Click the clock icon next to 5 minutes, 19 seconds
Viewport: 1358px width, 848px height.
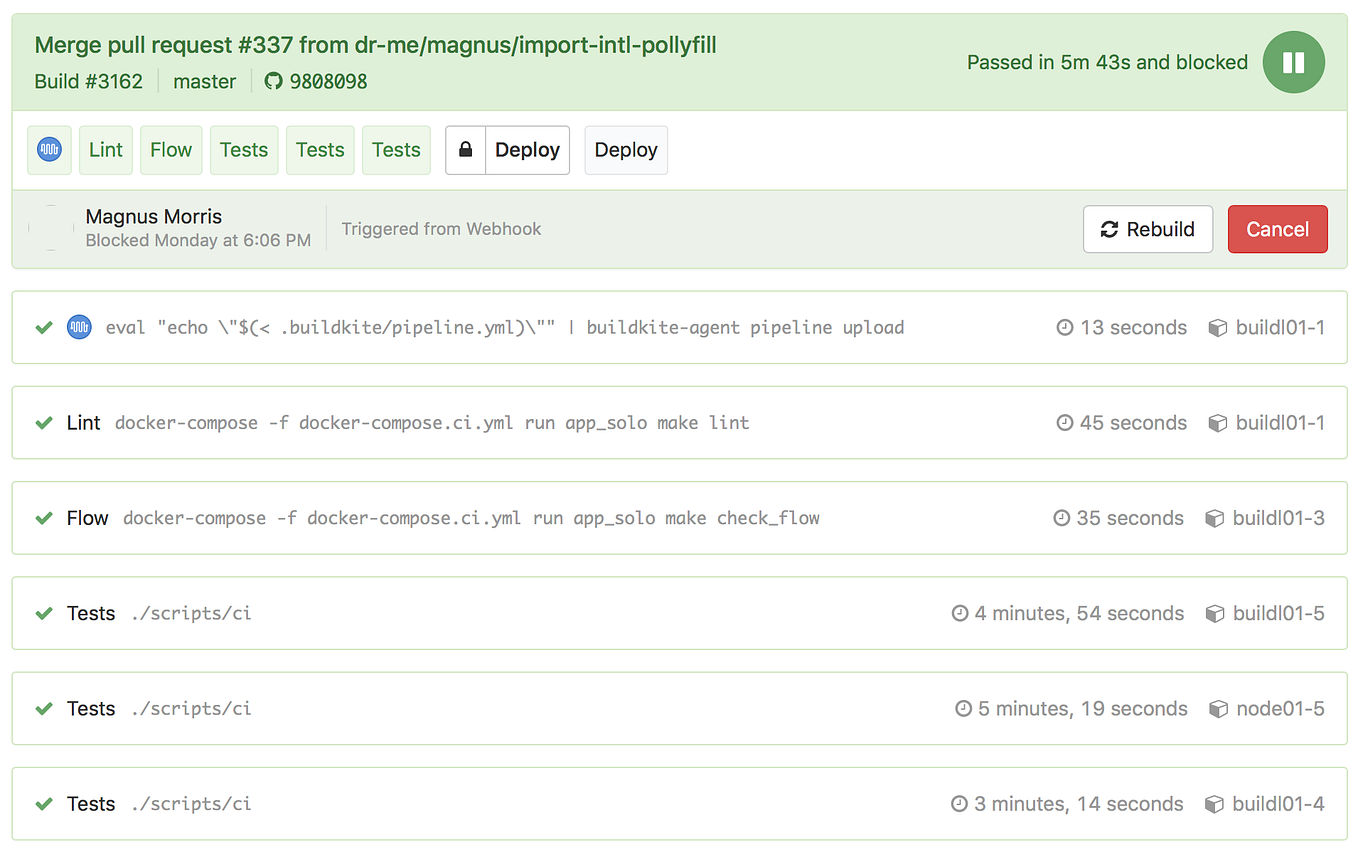tap(964, 708)
